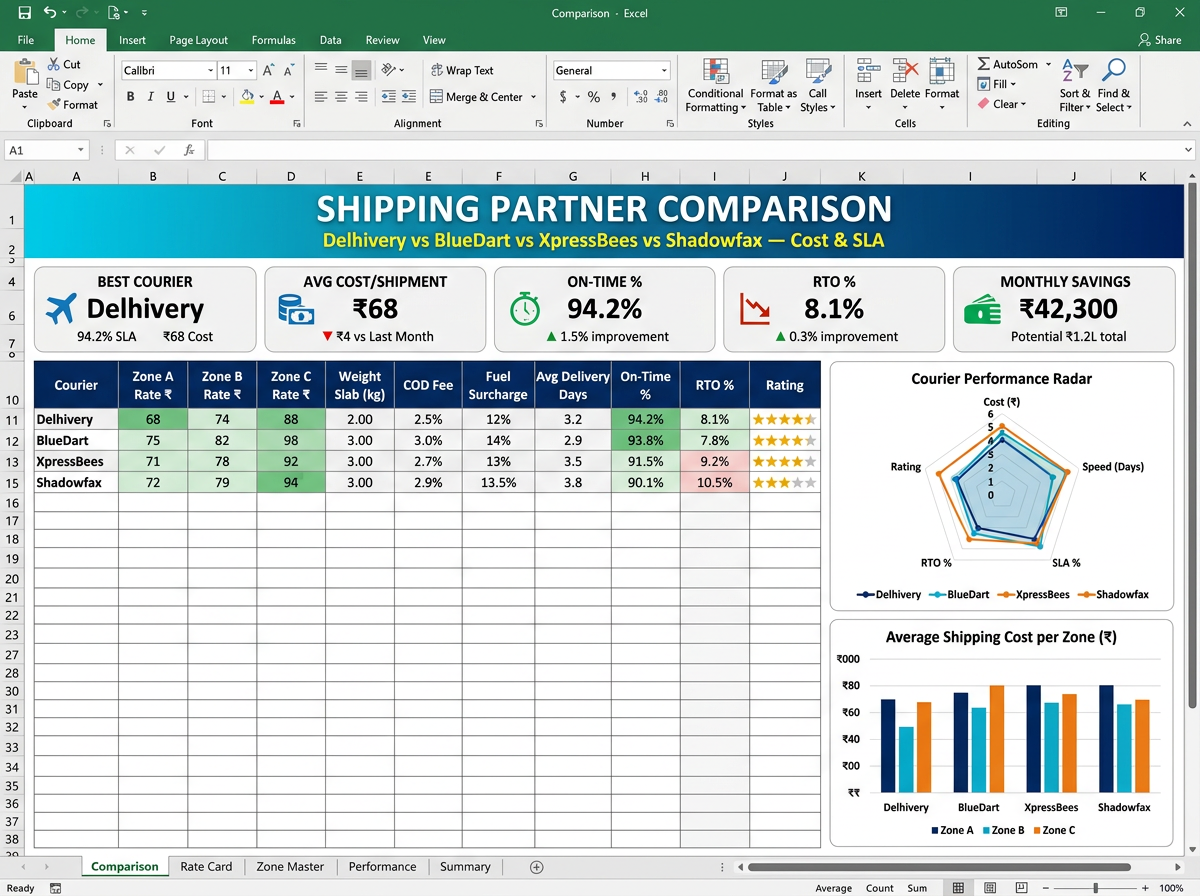
Task: Open Sort & Filter menu
Action: (1075, 85)
